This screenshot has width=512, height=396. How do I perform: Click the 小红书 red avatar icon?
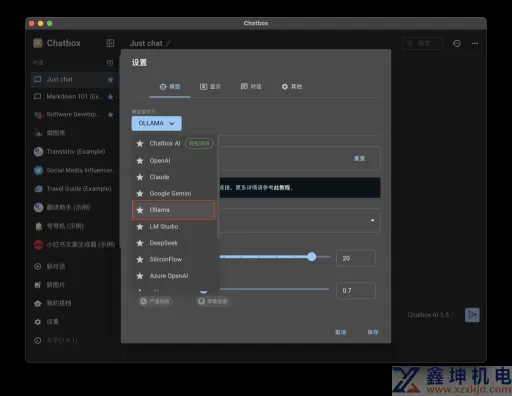click(38, 245)
